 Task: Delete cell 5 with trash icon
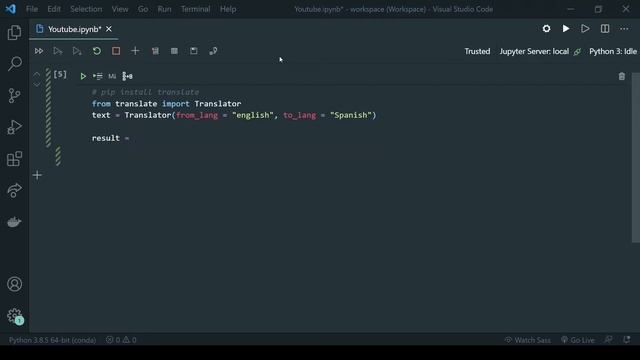[622, 76]
